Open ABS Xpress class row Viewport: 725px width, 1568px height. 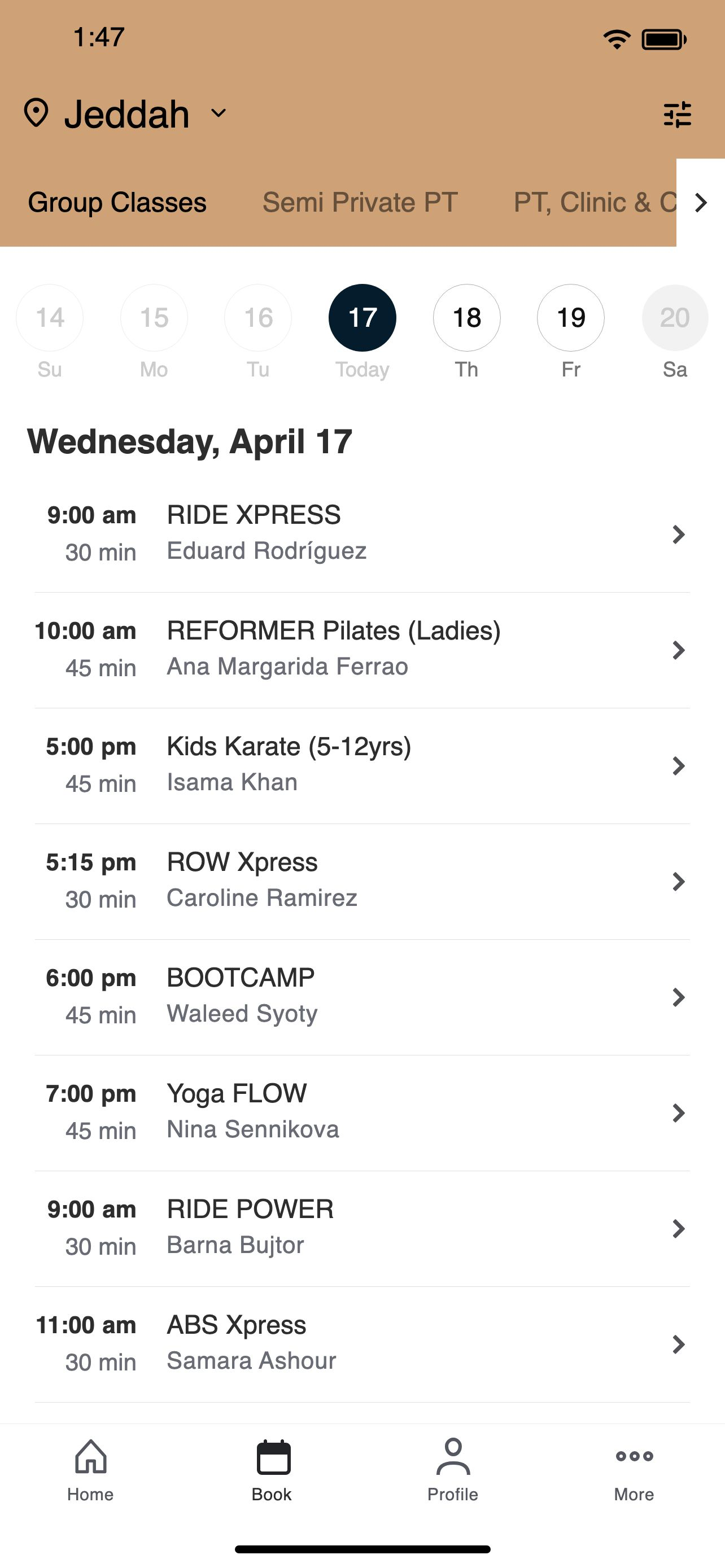click(x=362, y=1344)
